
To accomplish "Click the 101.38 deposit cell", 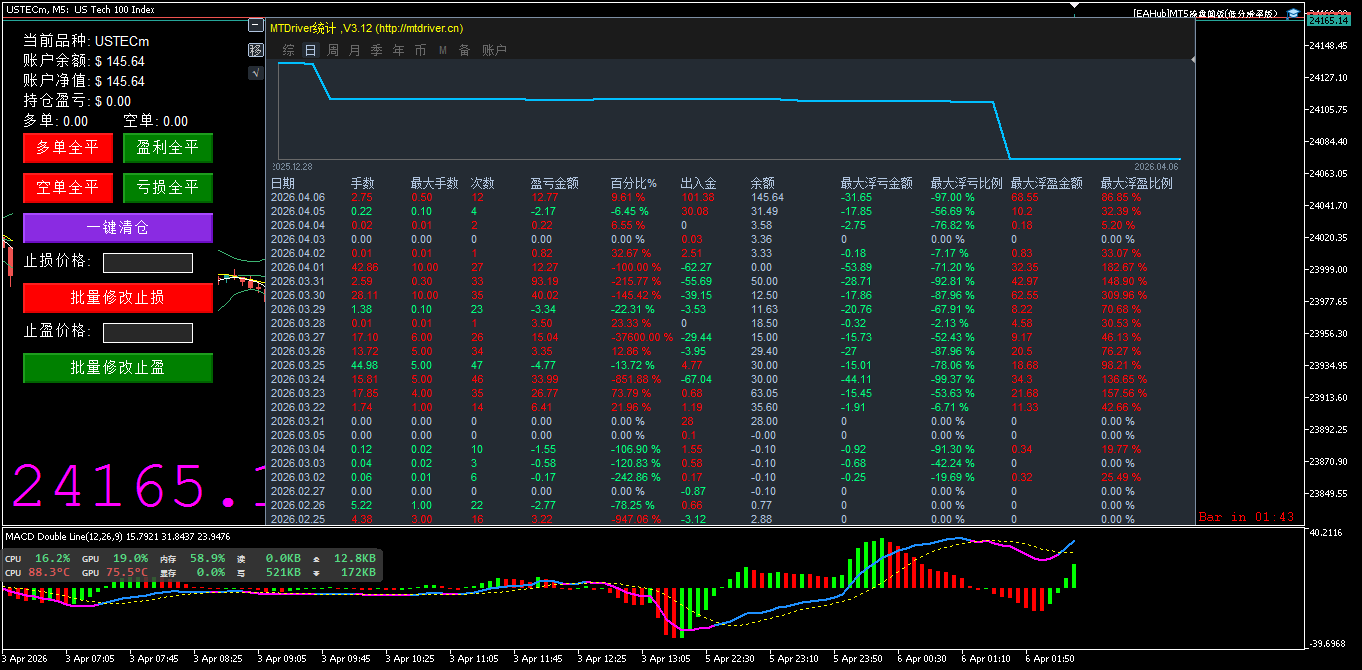I will pos(698,198).
